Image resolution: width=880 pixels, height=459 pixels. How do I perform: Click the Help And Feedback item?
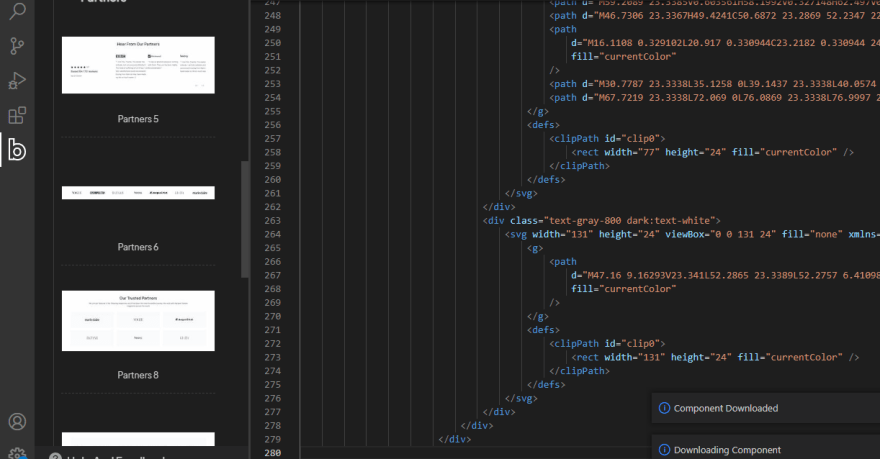point(107,456)
